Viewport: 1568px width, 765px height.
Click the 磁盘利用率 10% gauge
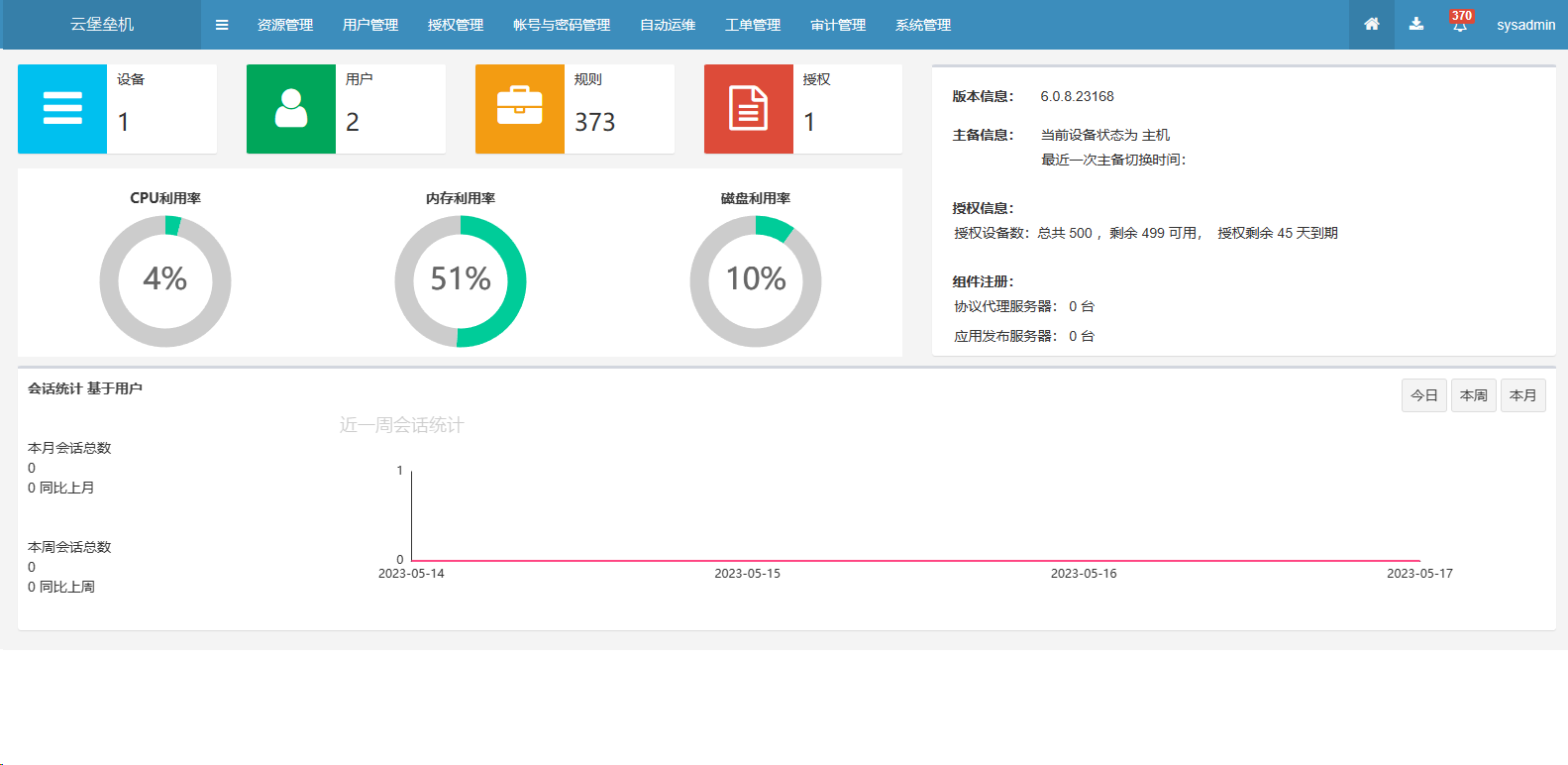(756, 281)
